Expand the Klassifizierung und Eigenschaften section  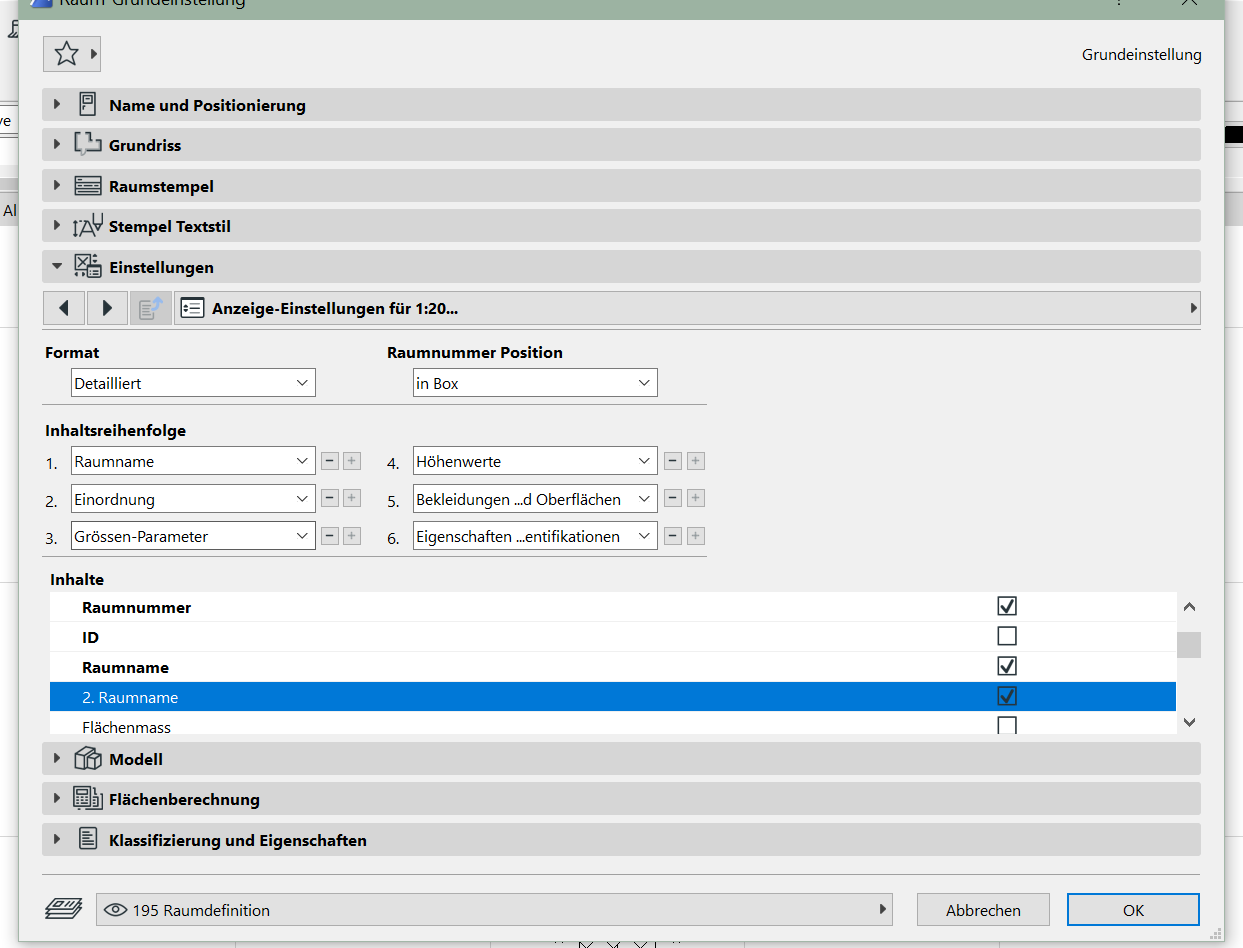(x=57, y=840)
